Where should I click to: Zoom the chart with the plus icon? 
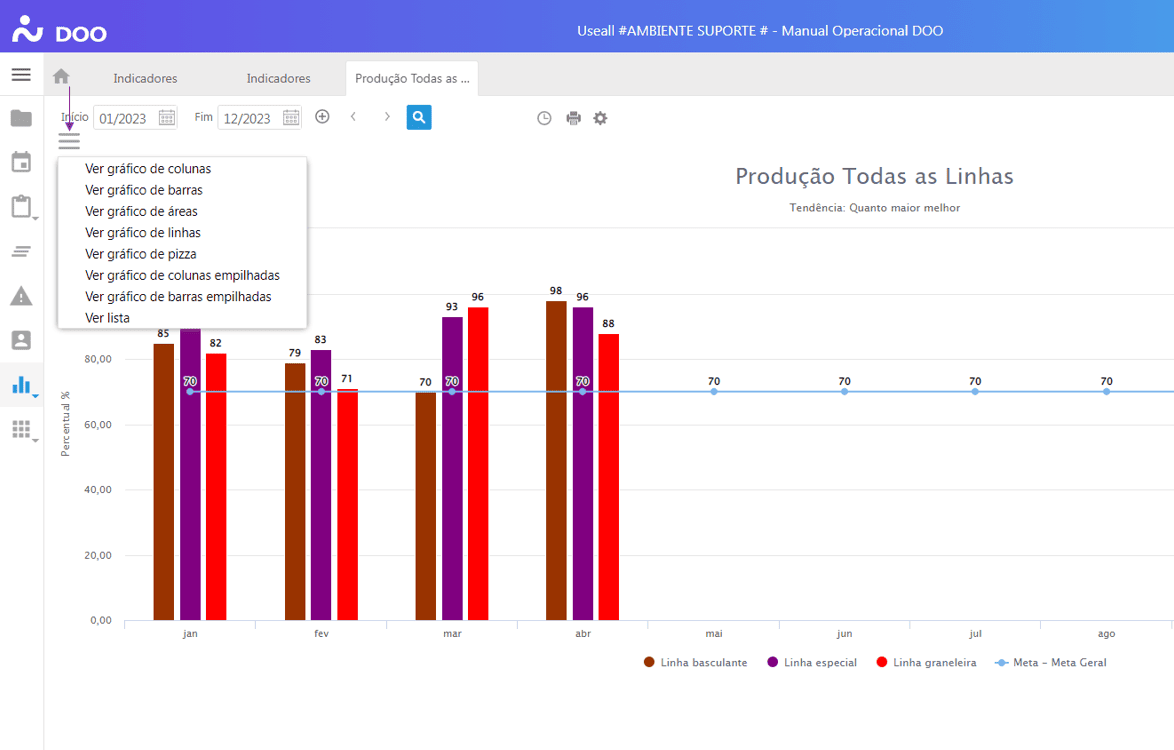322,116
